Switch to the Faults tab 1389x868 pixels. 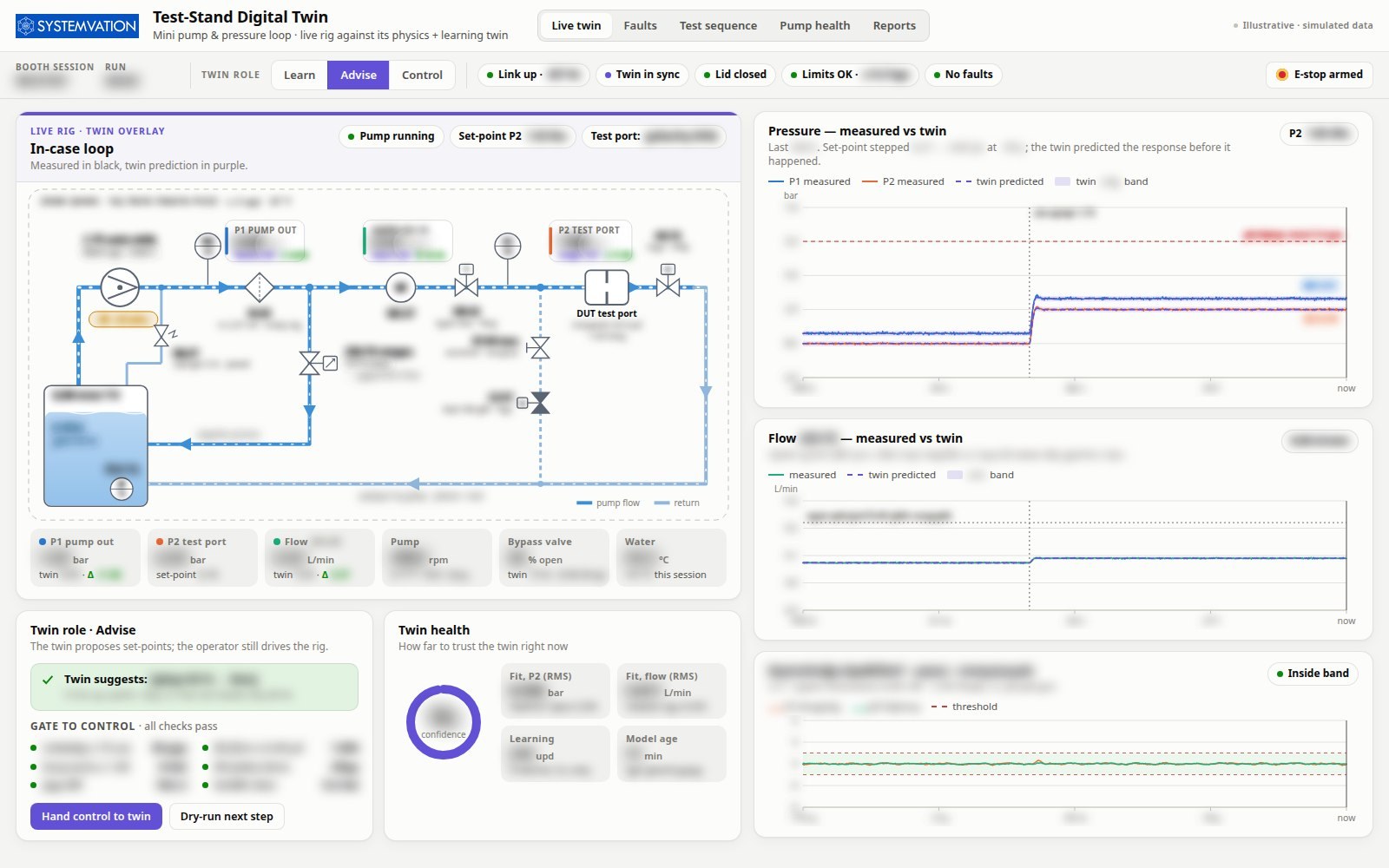coord(640,26)
